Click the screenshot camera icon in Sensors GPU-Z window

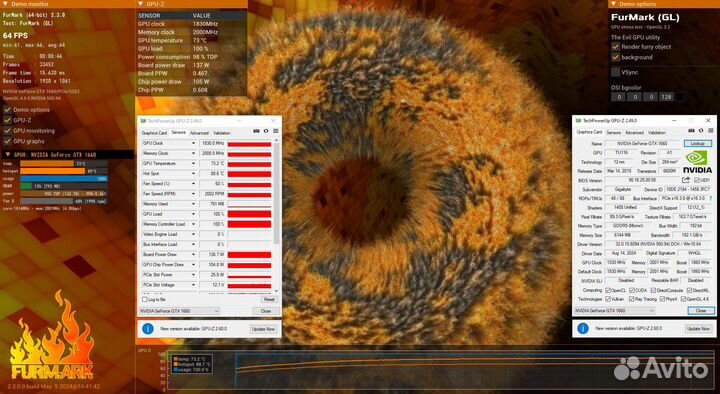(x=256, y=131)
